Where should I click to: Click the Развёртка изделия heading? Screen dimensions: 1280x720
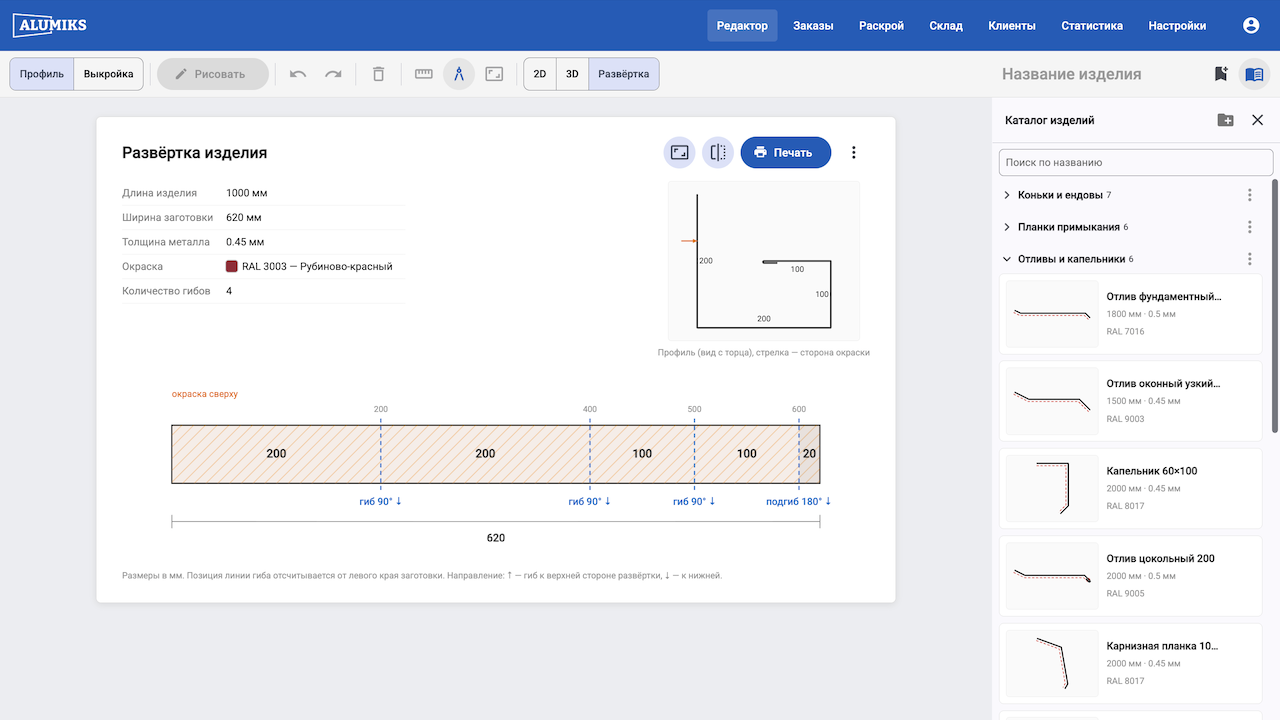click(x=195, y=153)
